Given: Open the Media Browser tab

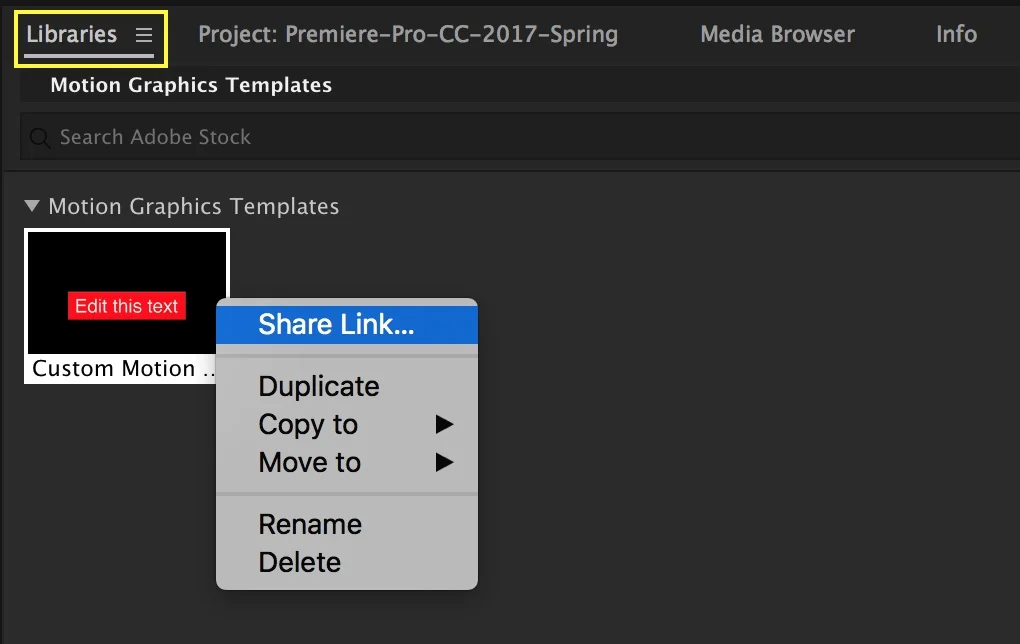Looking at the screenshot, I should tap(777, 35).
